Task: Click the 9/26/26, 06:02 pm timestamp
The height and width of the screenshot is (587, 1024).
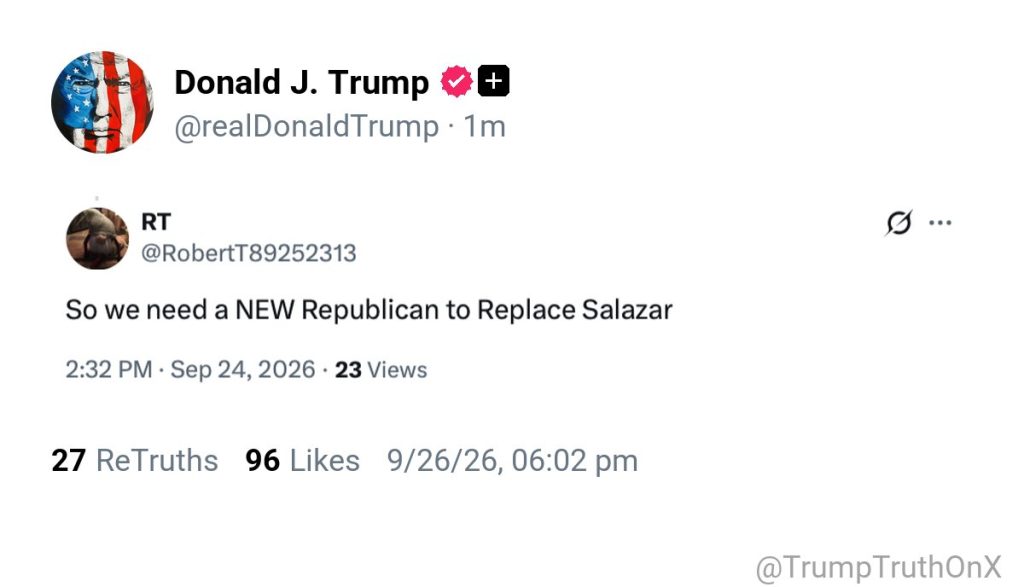Action: coord(512,460)
